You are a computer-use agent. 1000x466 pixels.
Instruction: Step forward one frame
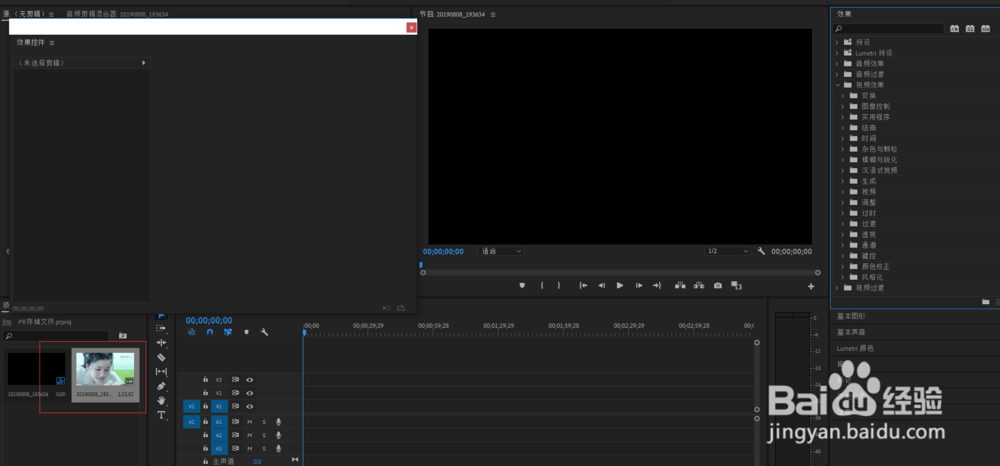point(638,286)
